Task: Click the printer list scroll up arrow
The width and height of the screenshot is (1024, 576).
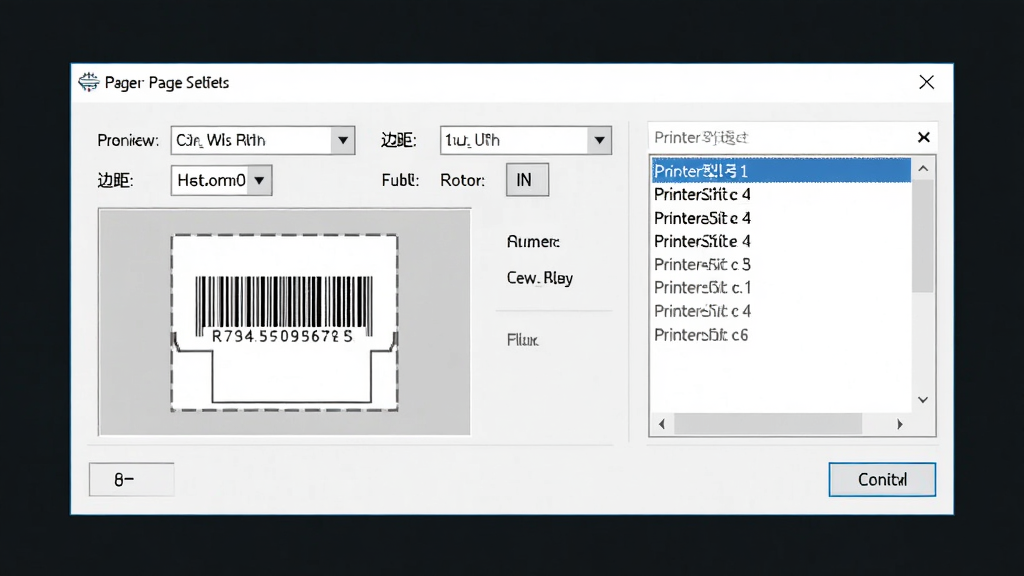Action: [923, 168]
